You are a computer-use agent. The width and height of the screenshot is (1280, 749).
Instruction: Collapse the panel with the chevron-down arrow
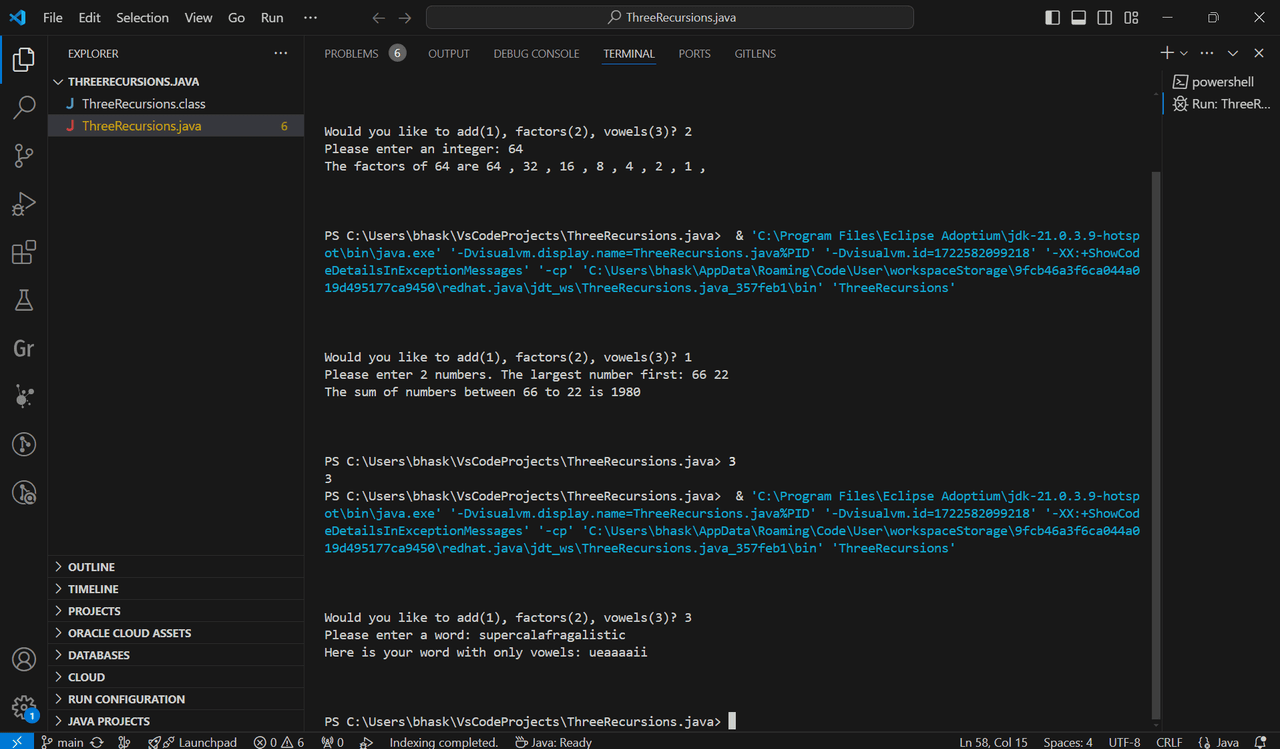click(1232, 53)
